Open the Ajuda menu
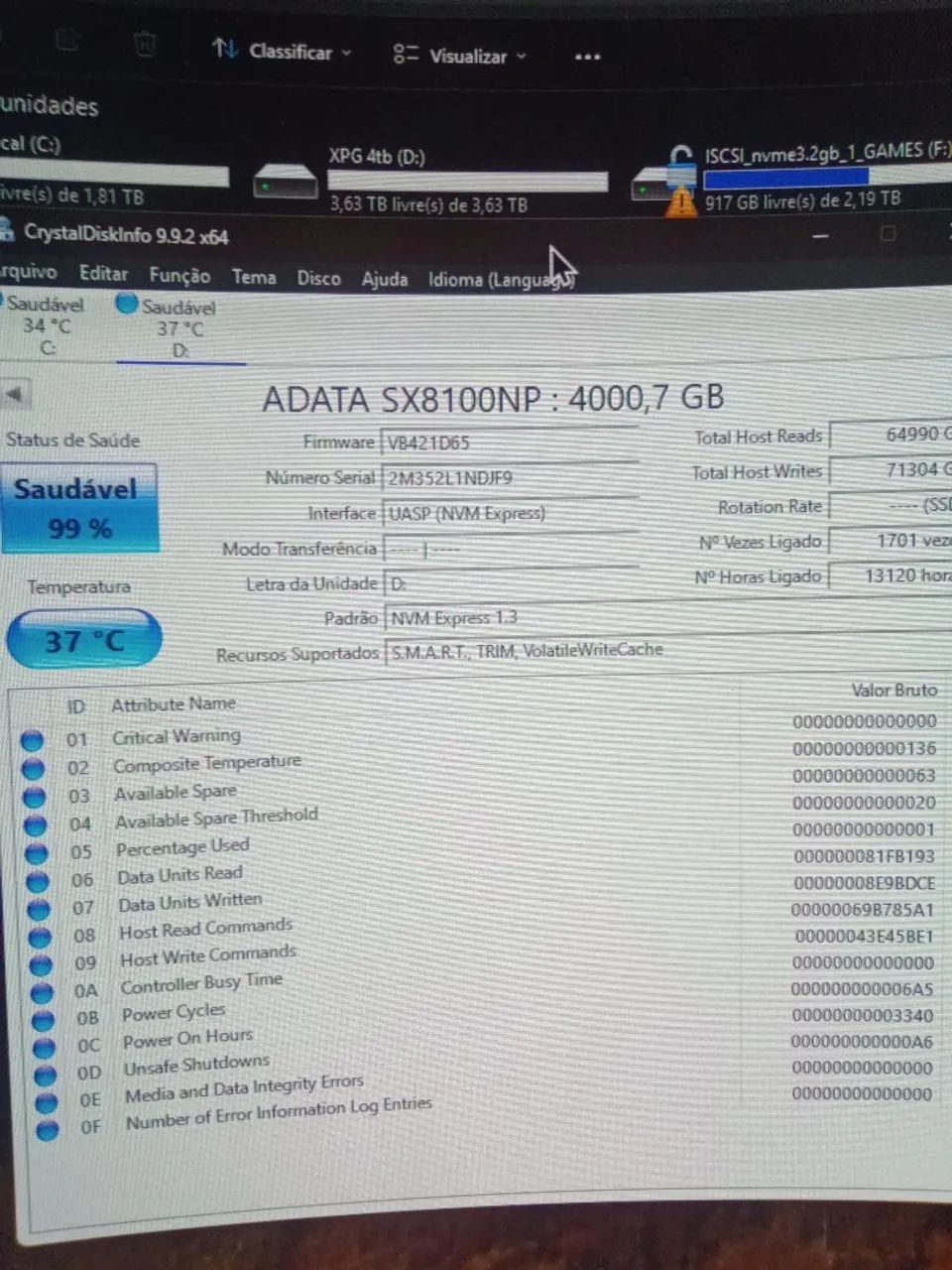 [385, 279]
